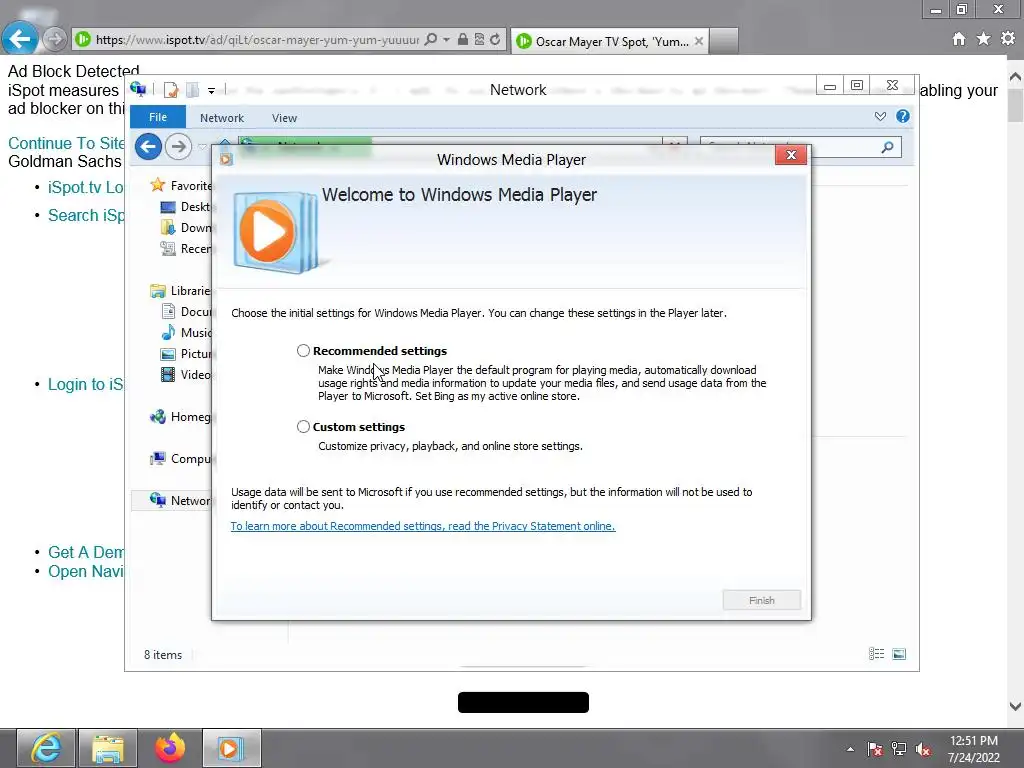Select Favorites in navigation pane
The height and width of the screenshot is (768, 1024).
tap(181, 185)
